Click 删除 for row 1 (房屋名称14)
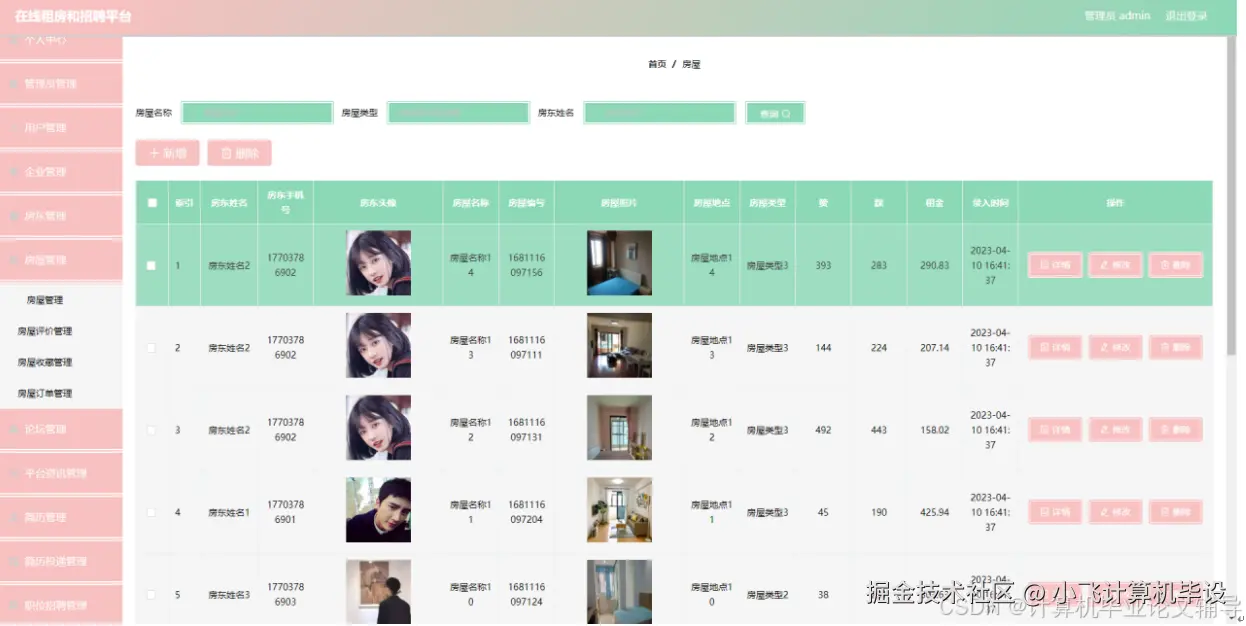Screen dimensions: 1246x626 pyautogui.click(x=1176, y=265)
